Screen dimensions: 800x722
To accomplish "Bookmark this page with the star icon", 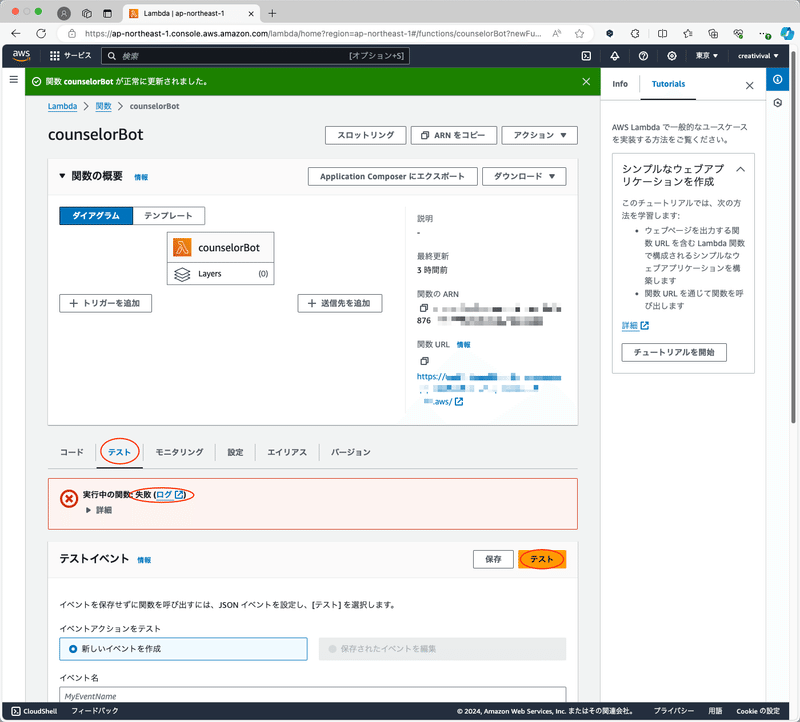I will click(x=579, y=34).
